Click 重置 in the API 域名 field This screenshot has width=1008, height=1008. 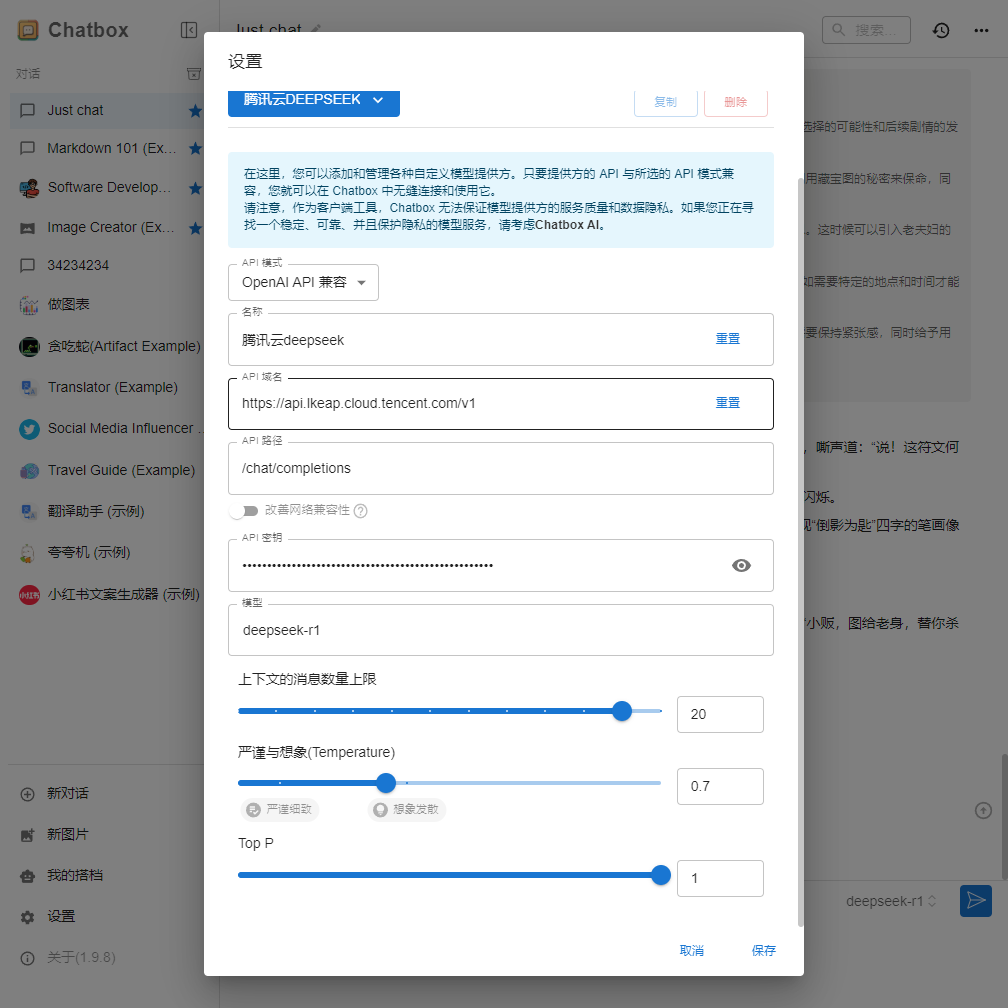click(x=728, y=402)
